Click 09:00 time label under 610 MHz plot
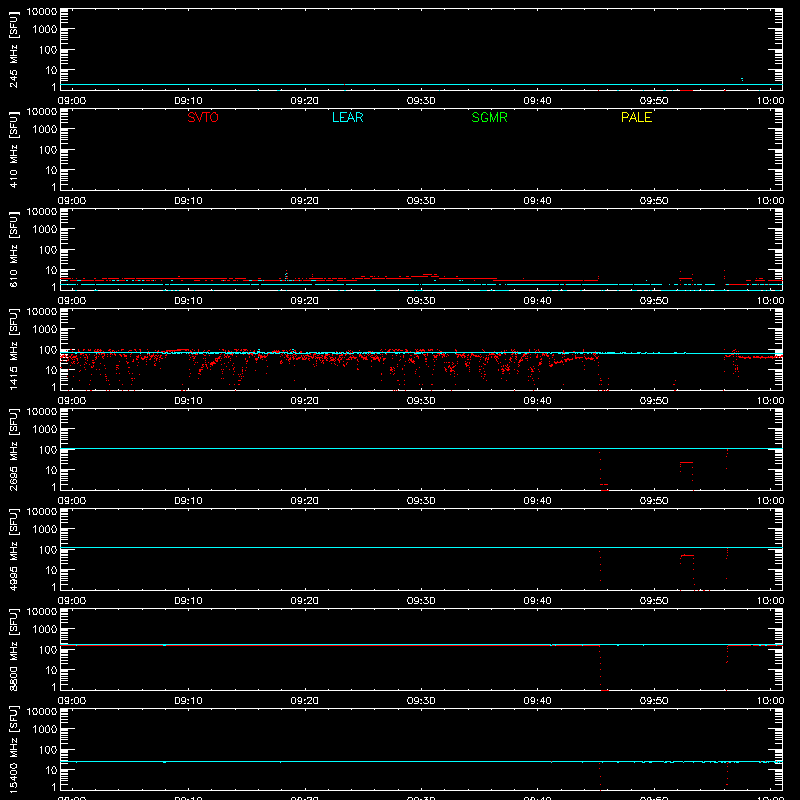Screen dimensions: 800x800 72,301
